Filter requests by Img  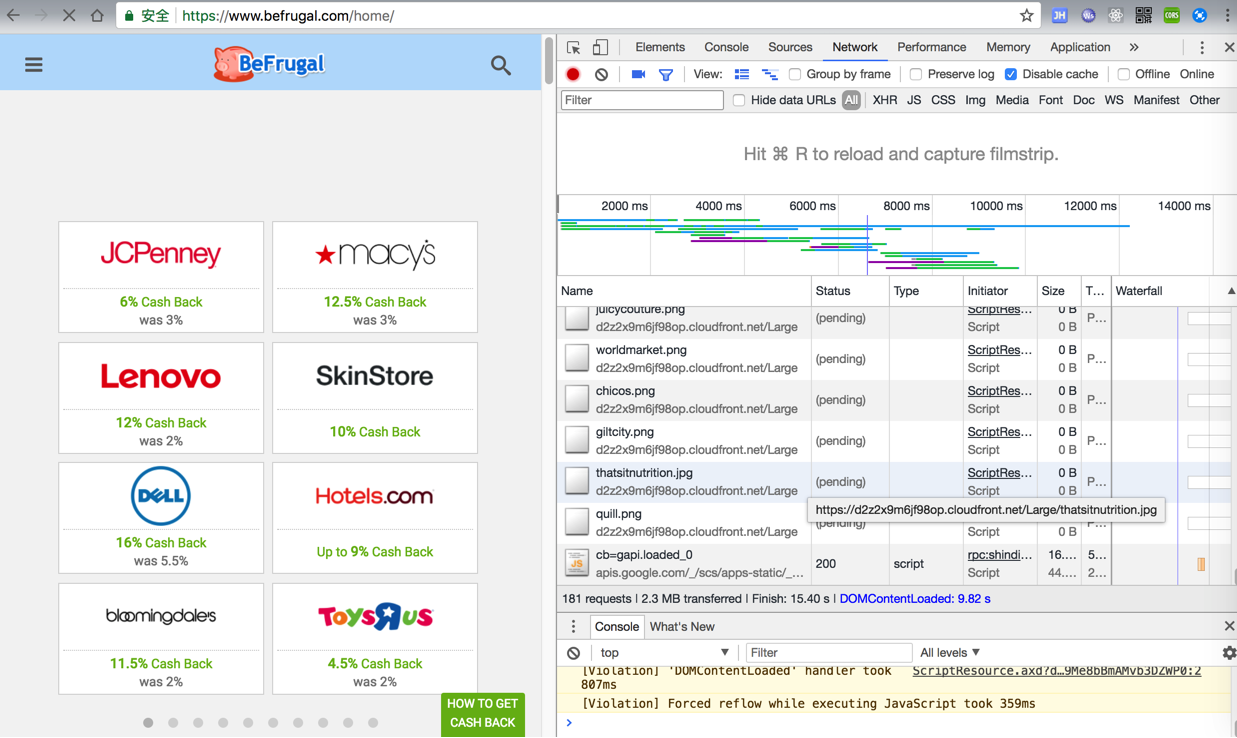(975, 100)
